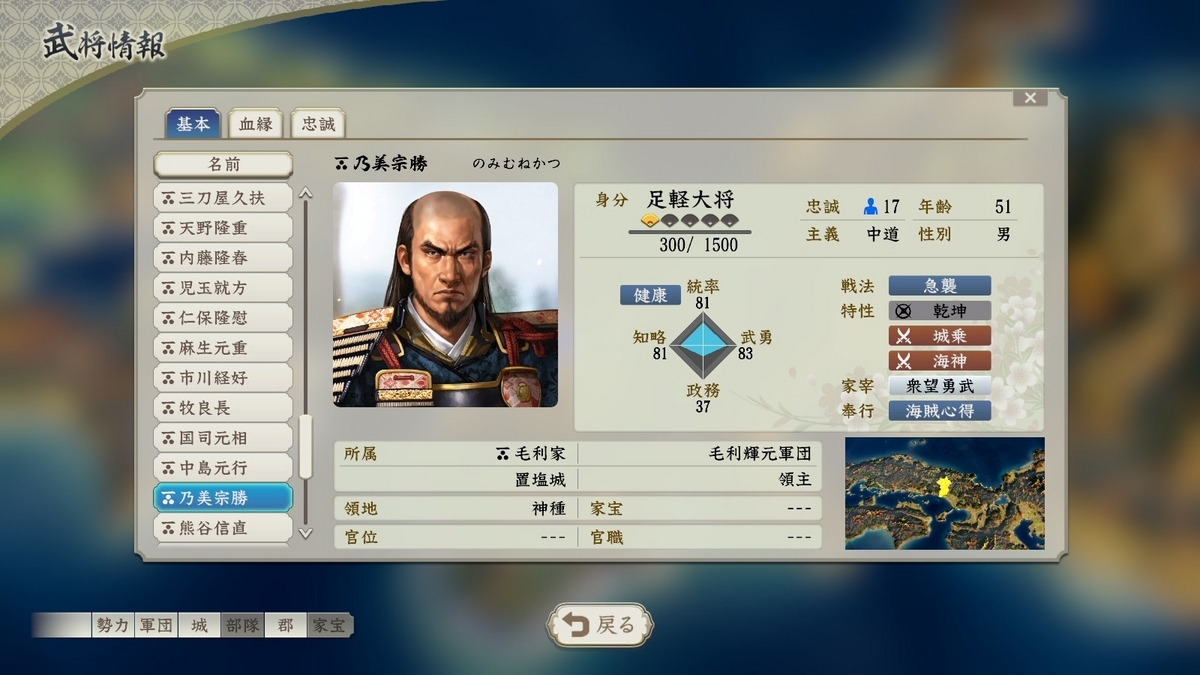Select the 城乗 trait badge
Viewport: 1200px width, 675px height.
pos(939,336)
